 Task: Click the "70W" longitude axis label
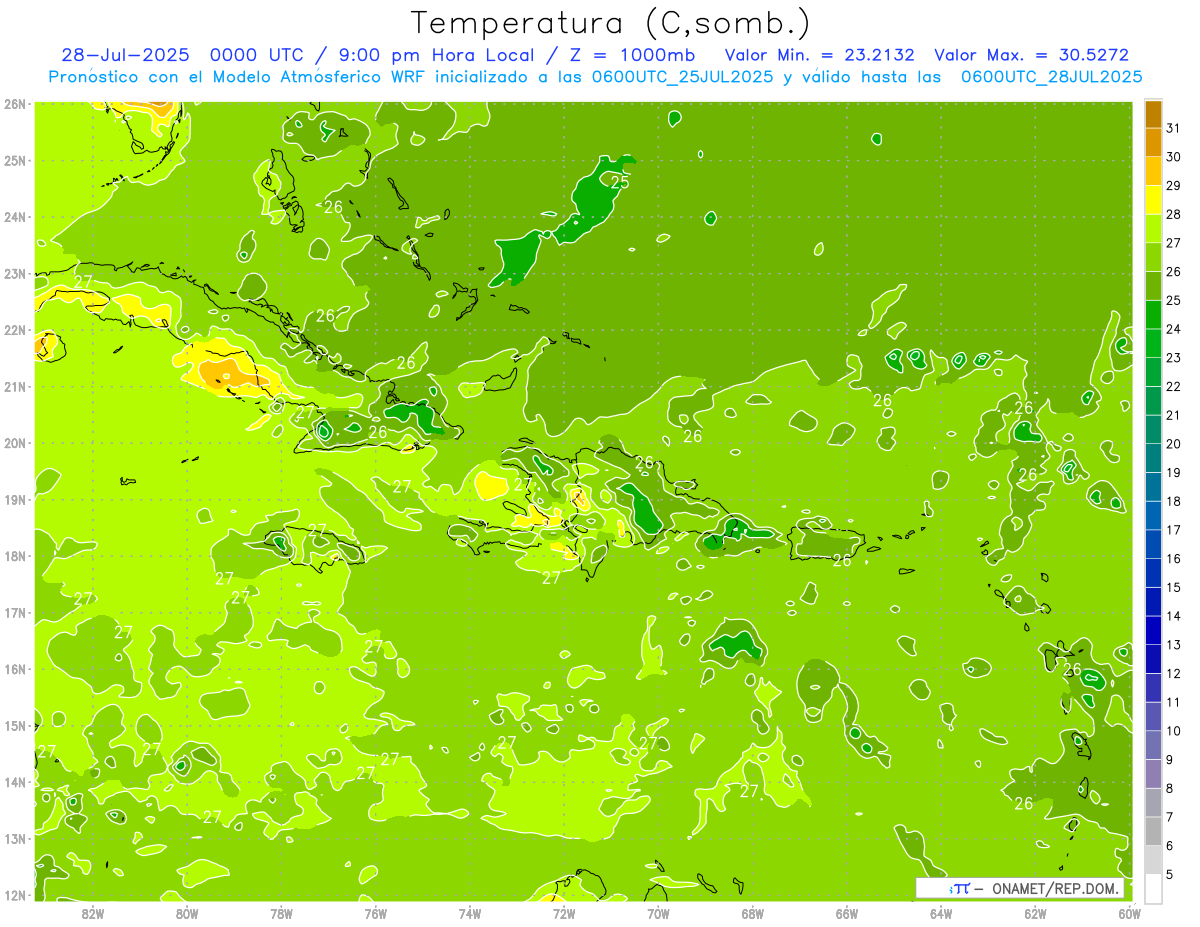click(658, 912)
